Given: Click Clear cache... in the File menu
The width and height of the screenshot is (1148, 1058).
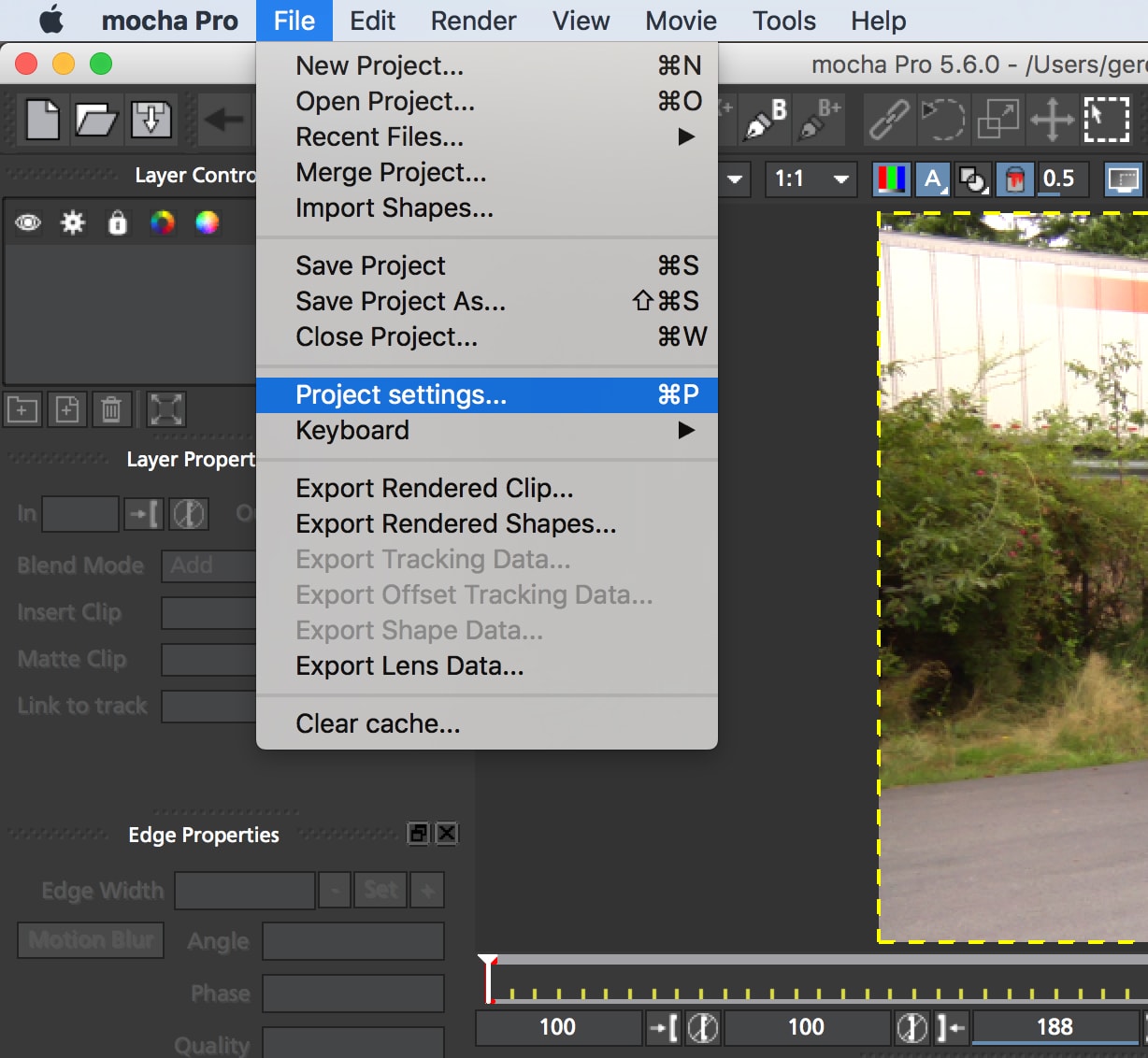Looking at the screenshot, I should click(x=378, y=724).
